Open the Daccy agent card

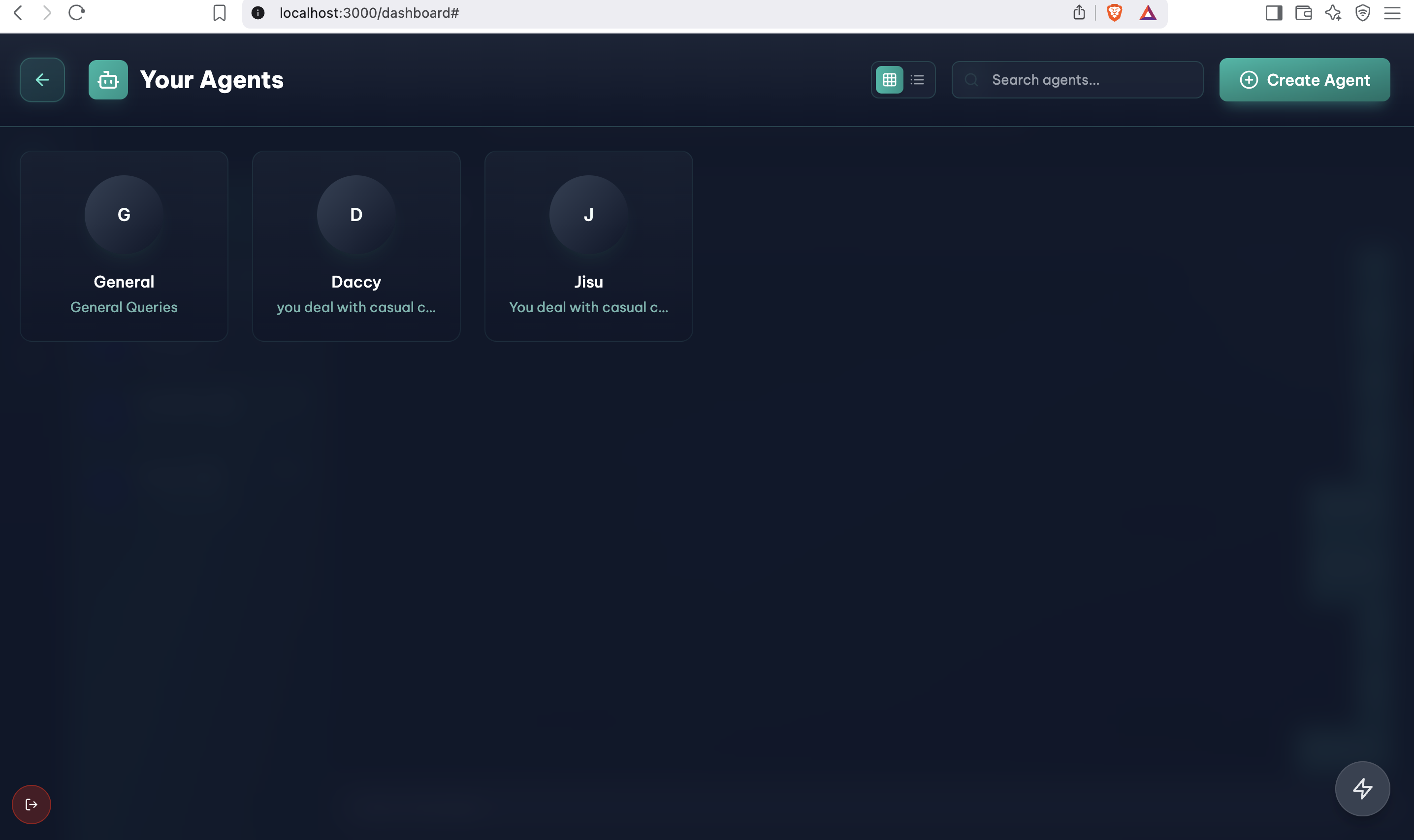click(356, 246)
